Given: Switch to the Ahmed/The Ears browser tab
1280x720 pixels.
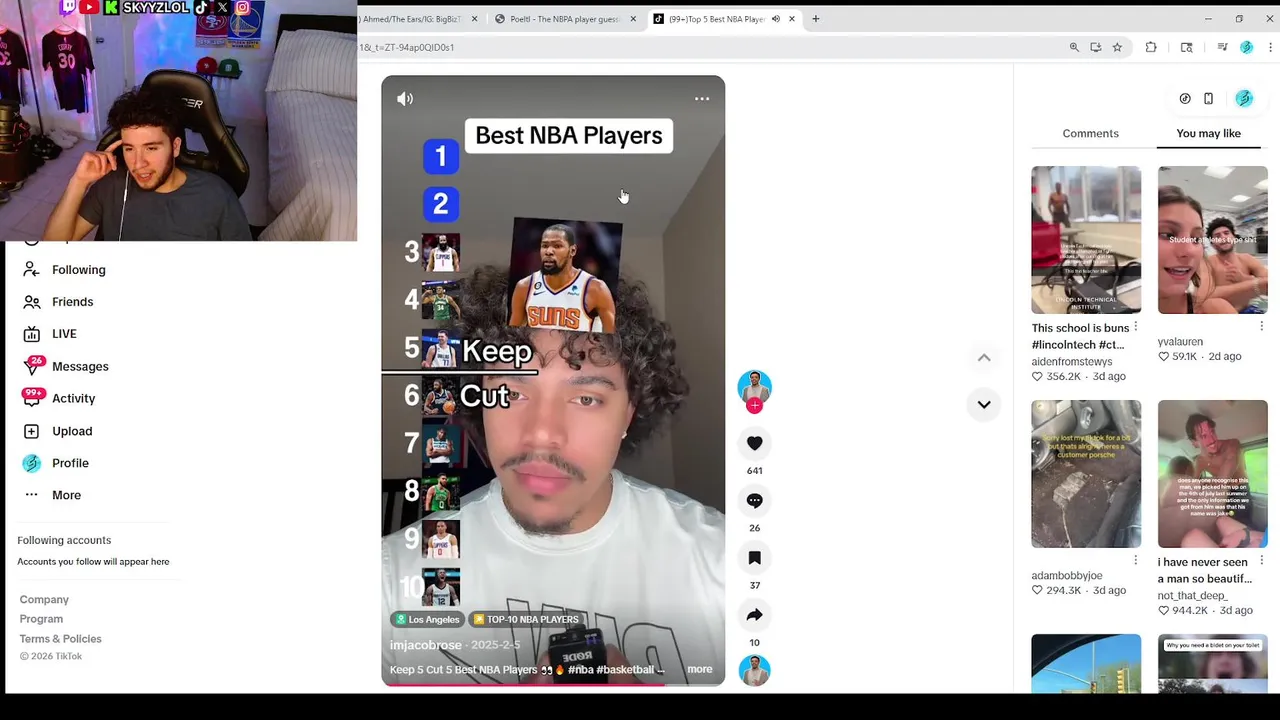Looking at the screenshot, I should tap(412, 19).
